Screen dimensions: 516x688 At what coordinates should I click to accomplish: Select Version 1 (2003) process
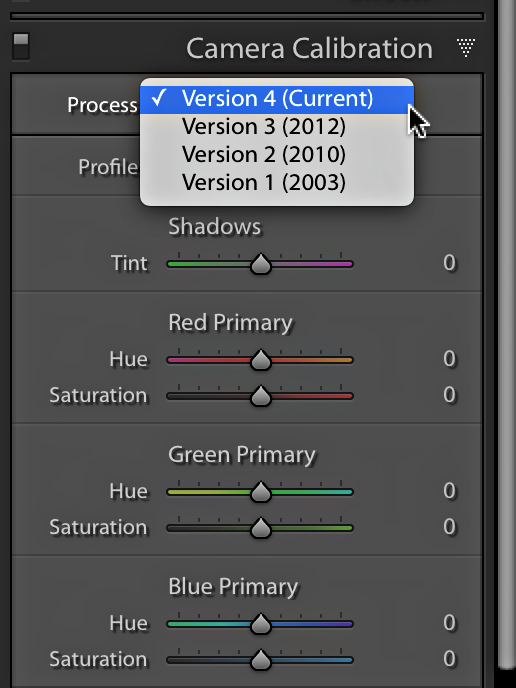pos(277,183)
